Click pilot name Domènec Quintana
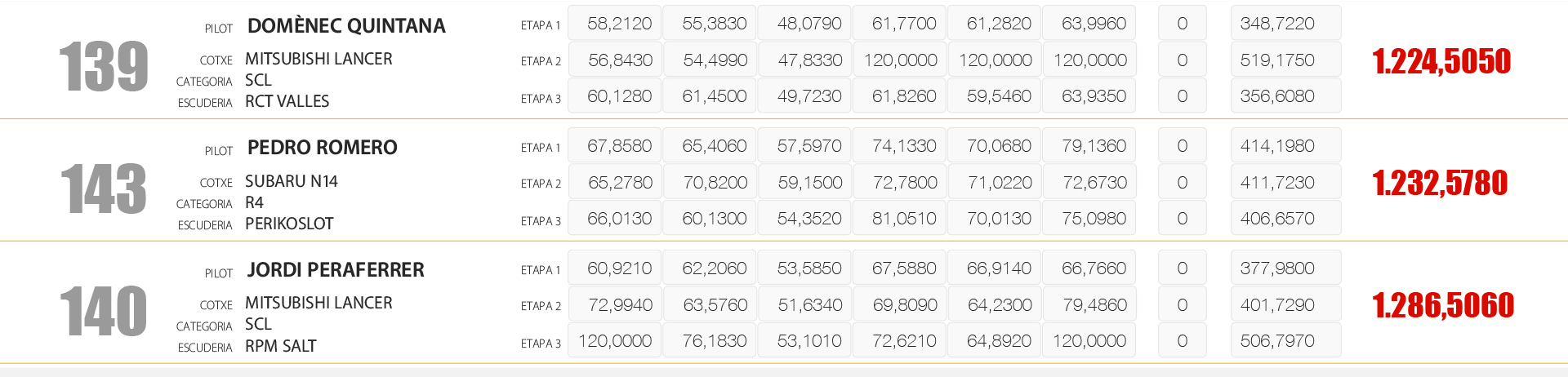Viewport: 1568px width, 377px height. point(346,26)
